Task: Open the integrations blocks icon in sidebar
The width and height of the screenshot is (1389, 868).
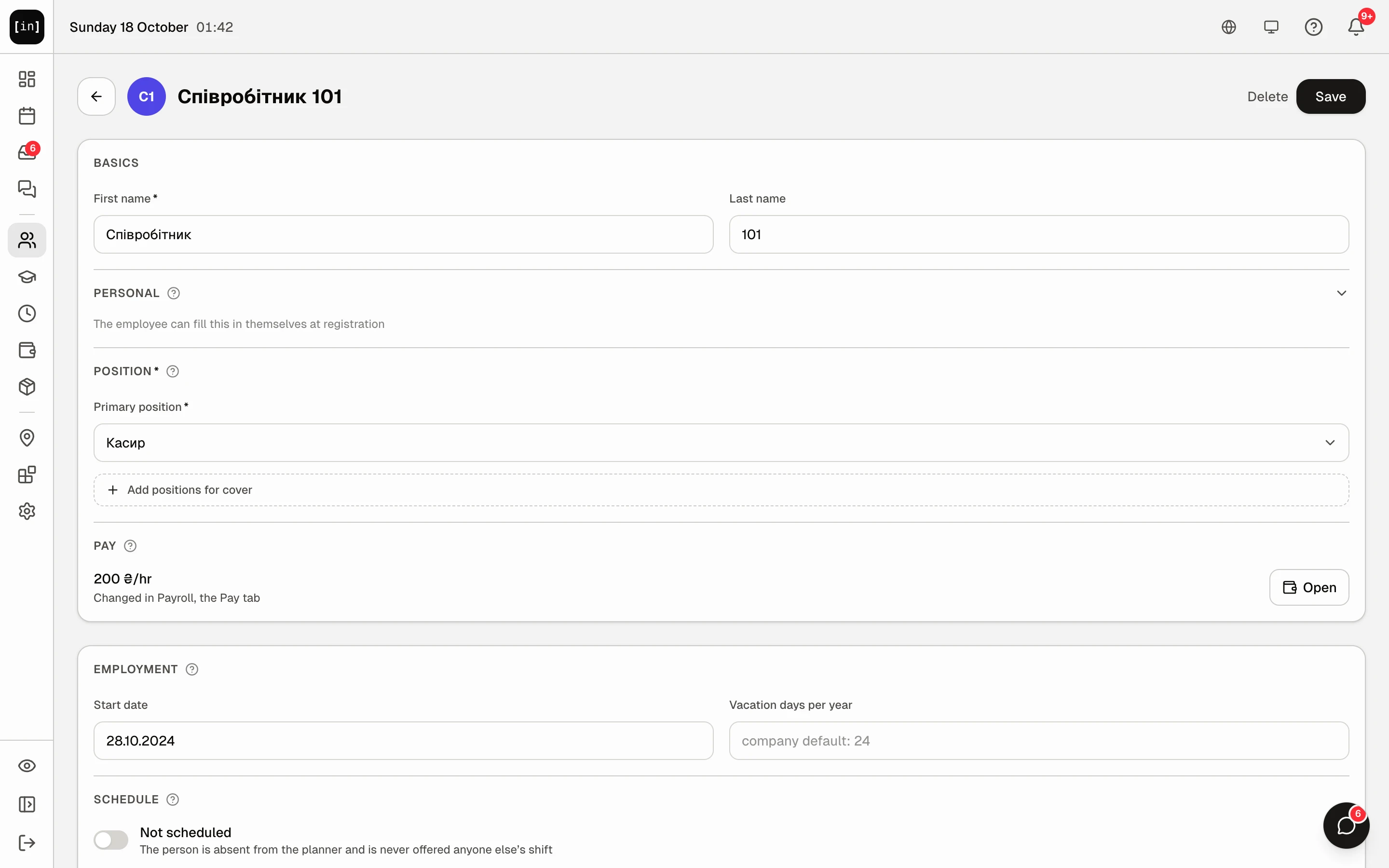Action: 27,475
